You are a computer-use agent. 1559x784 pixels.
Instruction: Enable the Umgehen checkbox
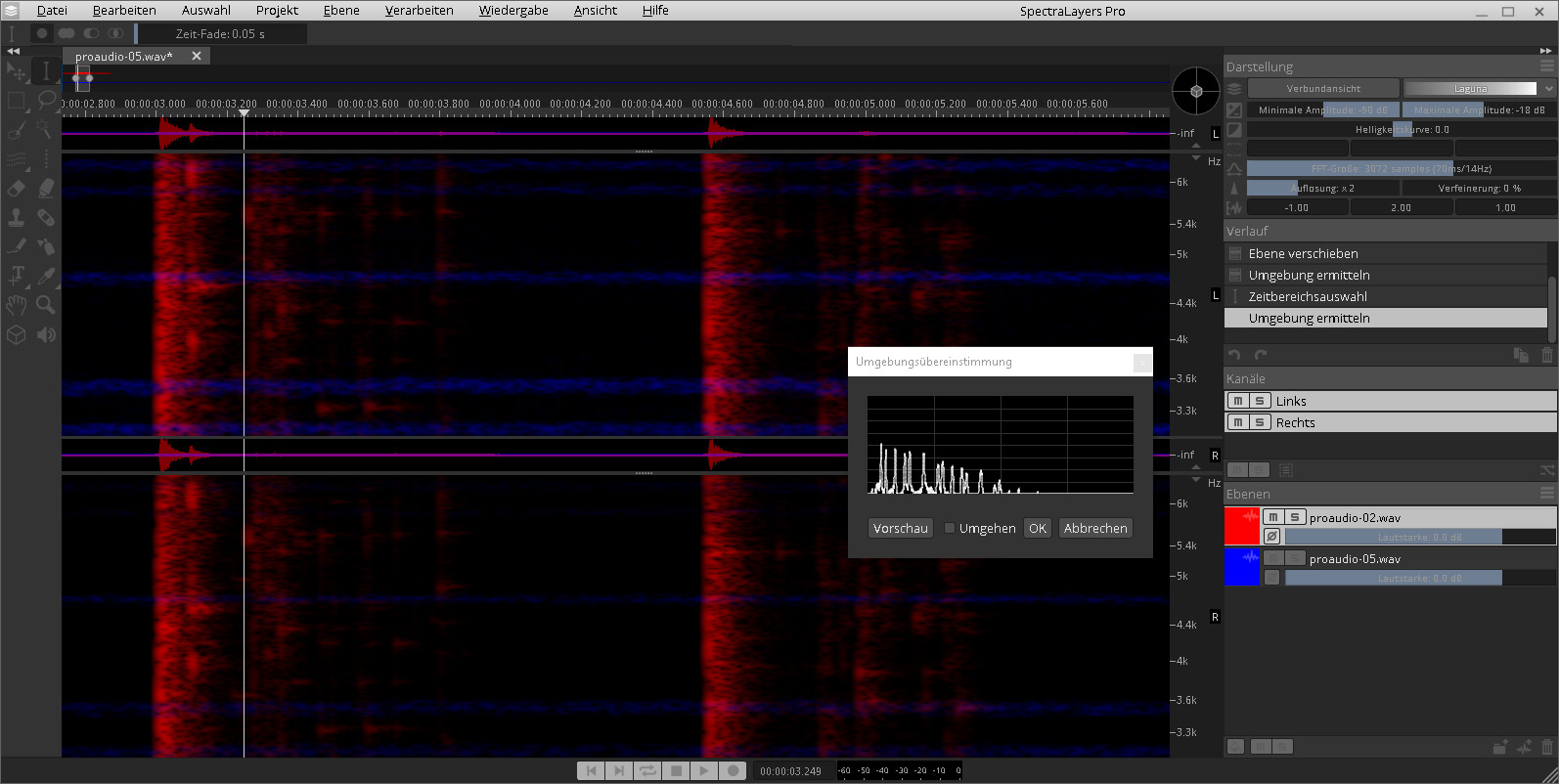pyautogui.click(x=949, y=528)
